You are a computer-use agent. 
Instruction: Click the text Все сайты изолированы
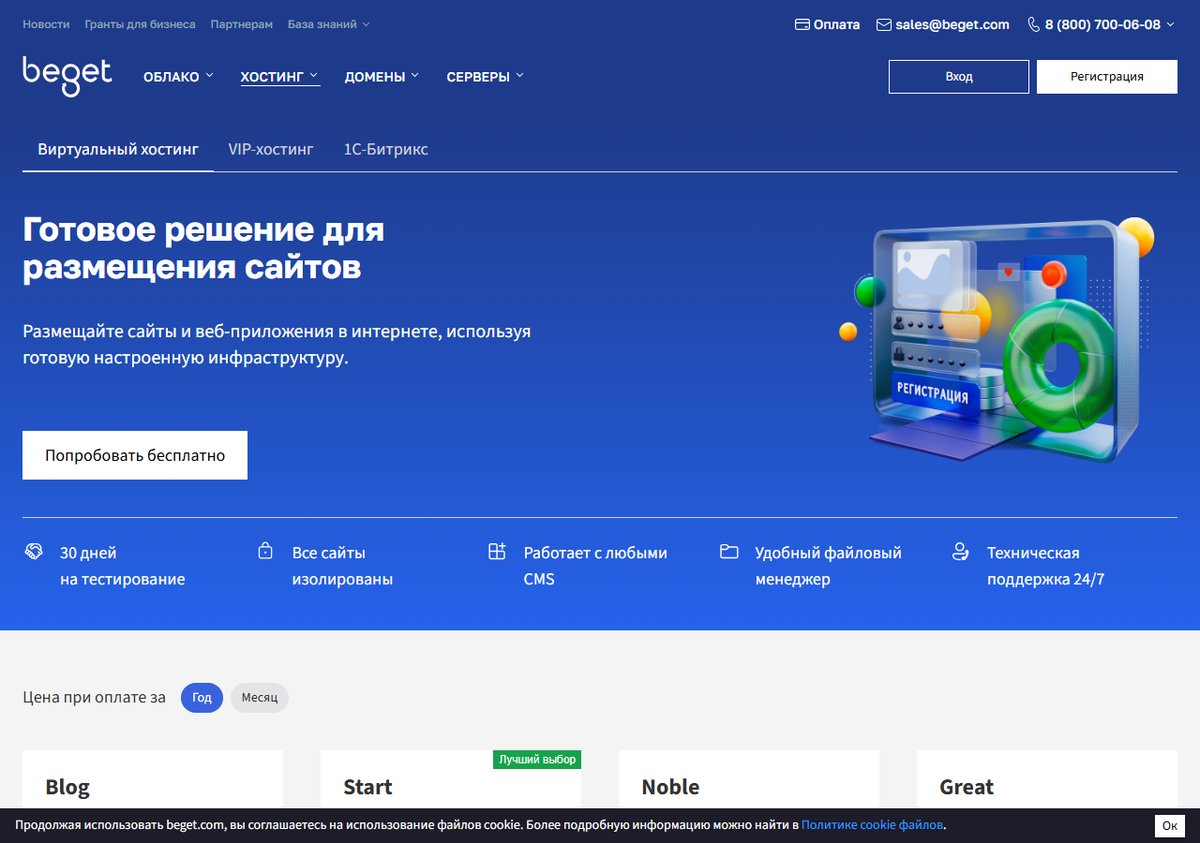[x=342, y=565]
